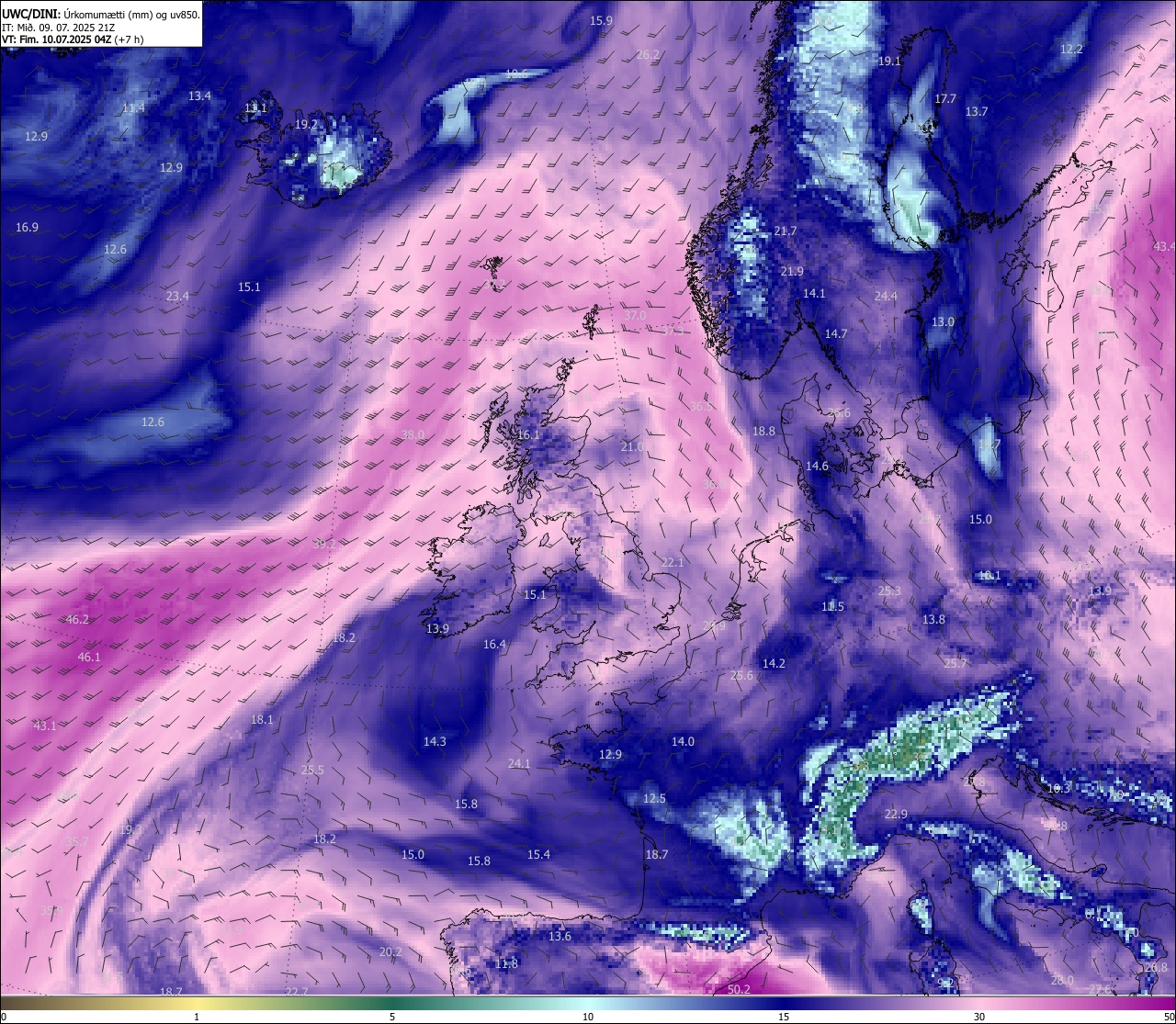
Task: Click the 26.8 value in the bottom right
Action: [x=1156, y=967]
